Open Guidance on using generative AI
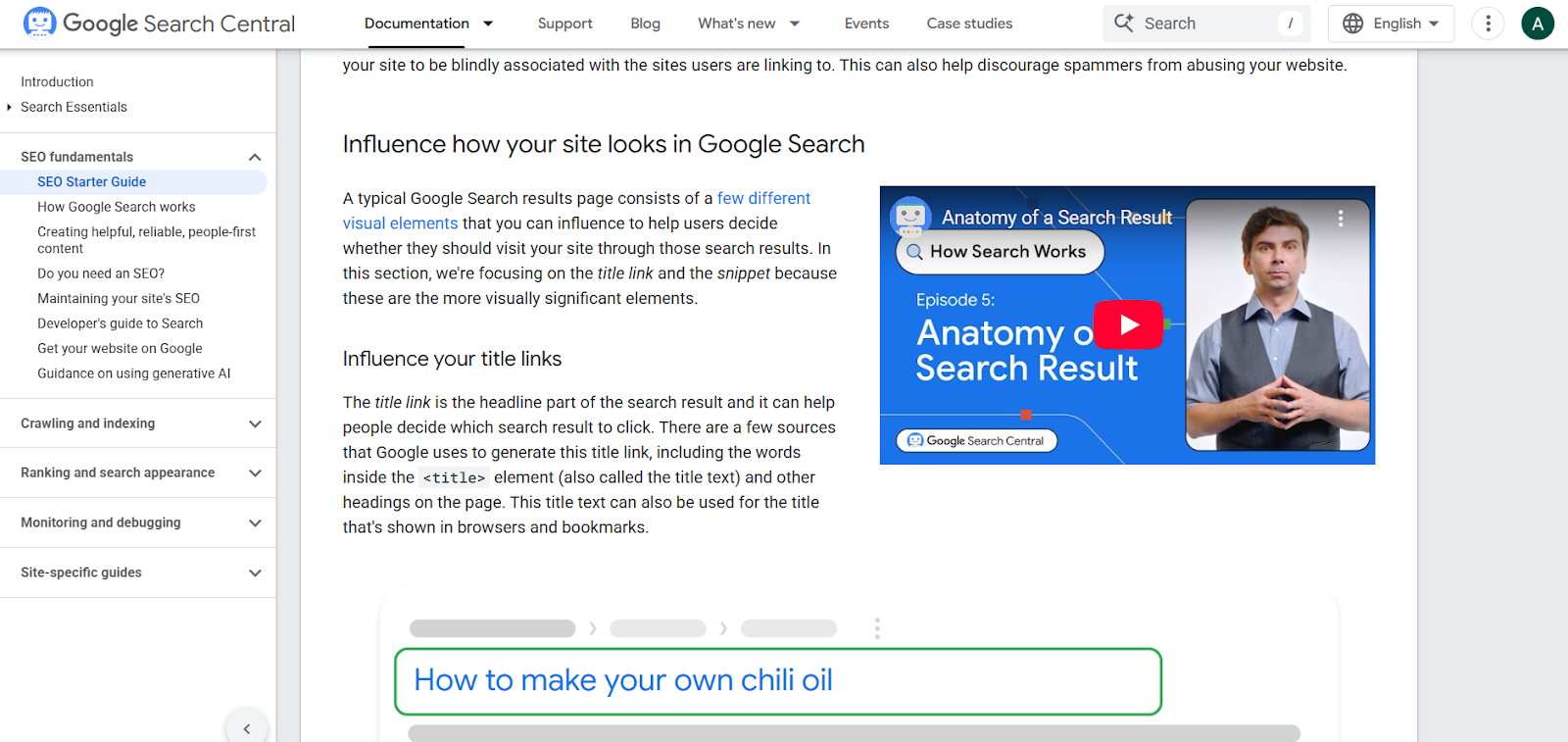This screenshot has width=1568, height=742. coord(133,373)
